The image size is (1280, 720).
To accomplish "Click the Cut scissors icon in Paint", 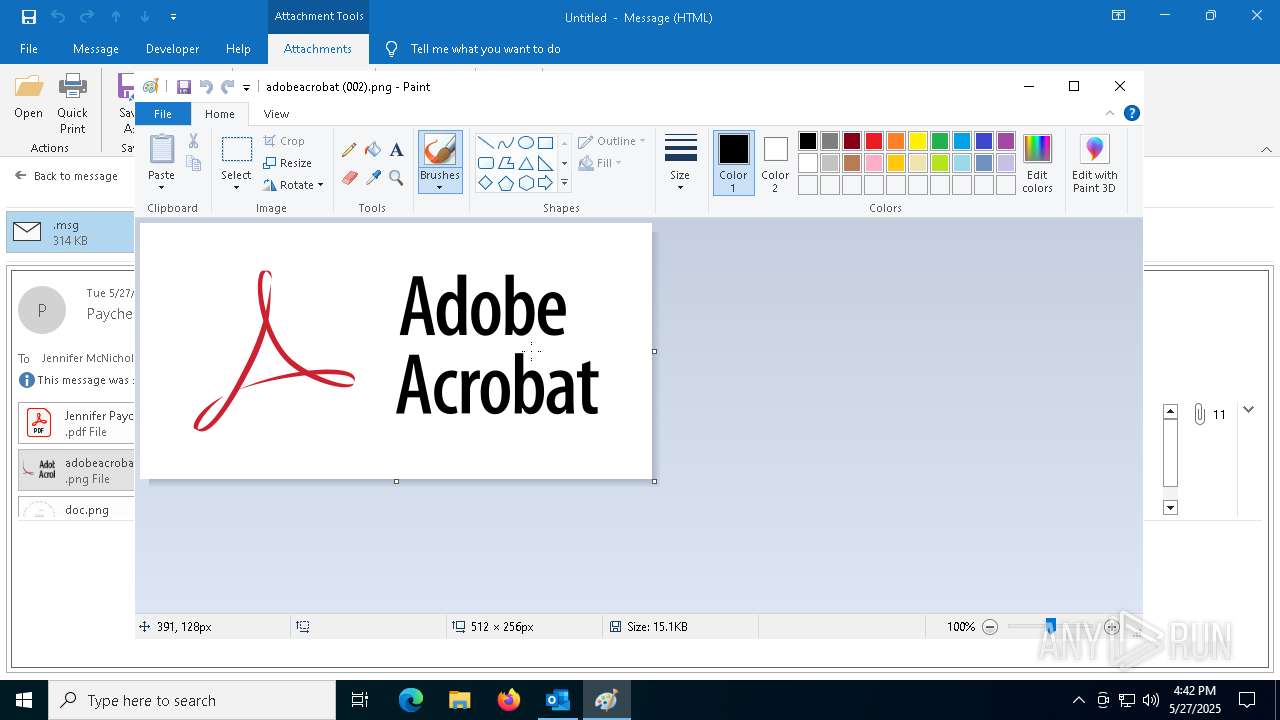I will pyautogui.click(x=193, y=141).
